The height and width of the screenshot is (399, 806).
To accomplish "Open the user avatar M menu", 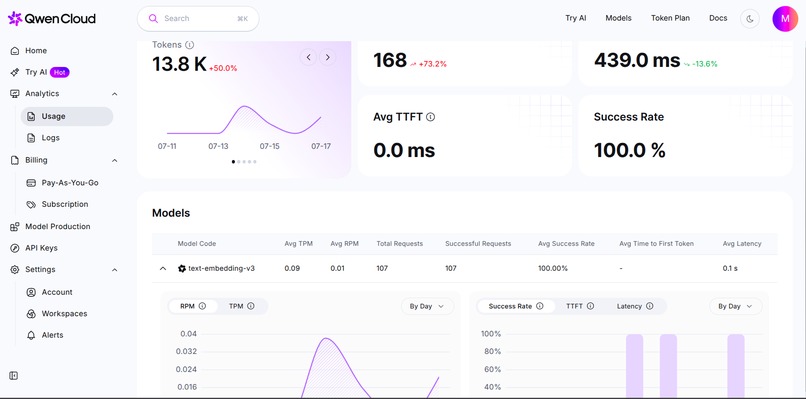I will click(x=785, y=19).
